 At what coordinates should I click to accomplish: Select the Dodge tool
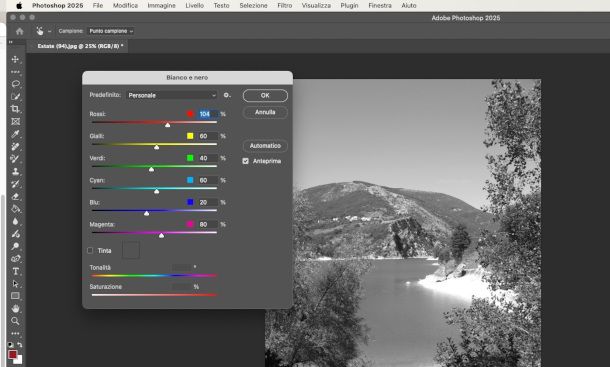(15, 246)
